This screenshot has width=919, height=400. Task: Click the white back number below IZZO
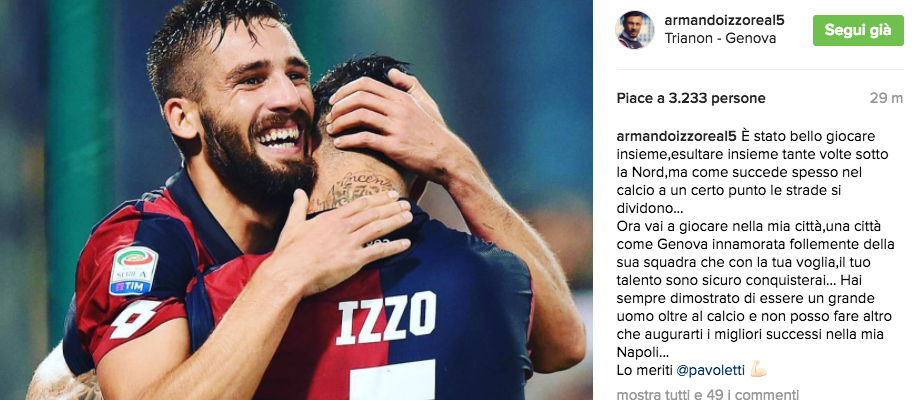tap(393, 381)
